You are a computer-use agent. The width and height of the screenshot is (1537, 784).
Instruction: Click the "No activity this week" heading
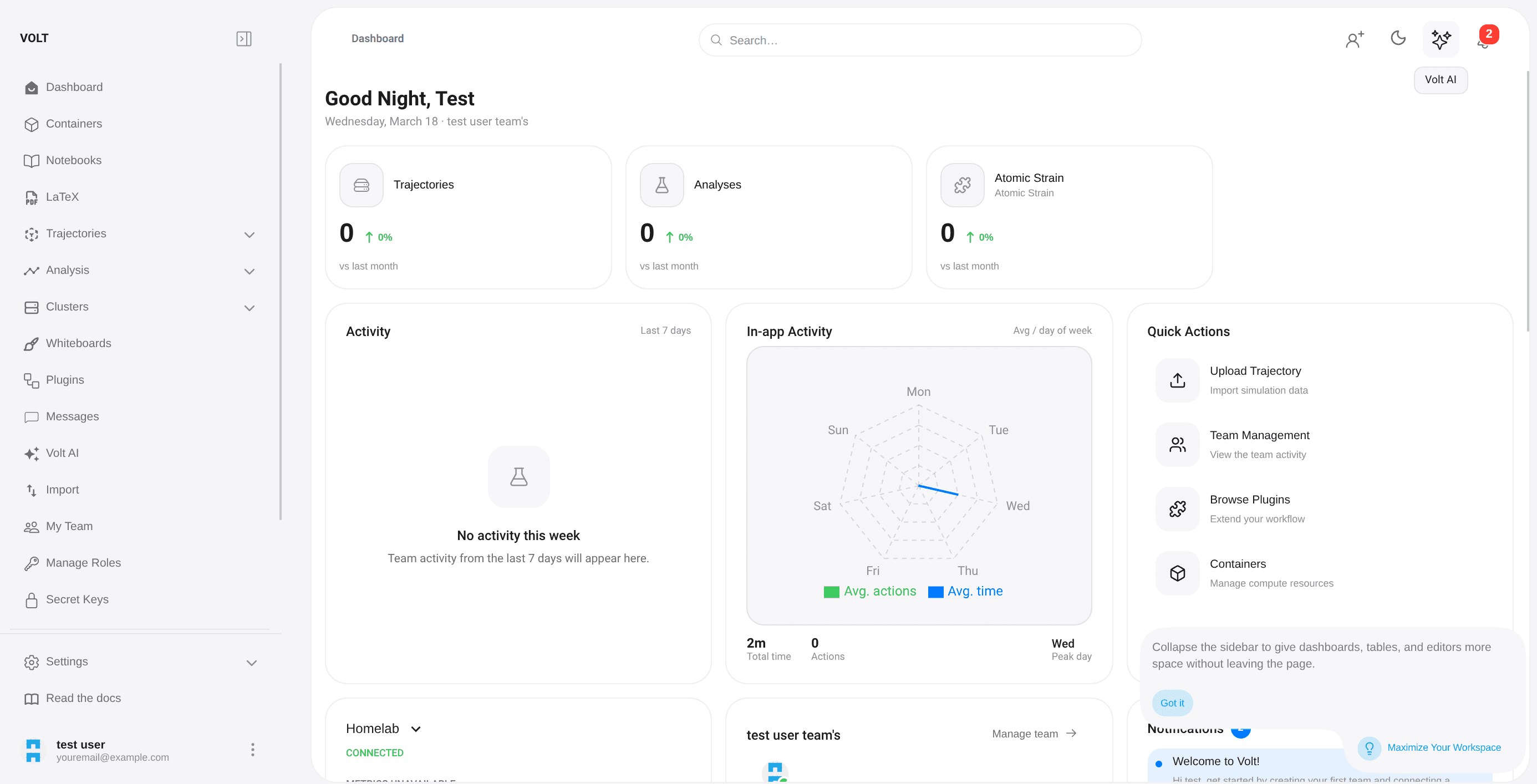click(x=518, y=536)
